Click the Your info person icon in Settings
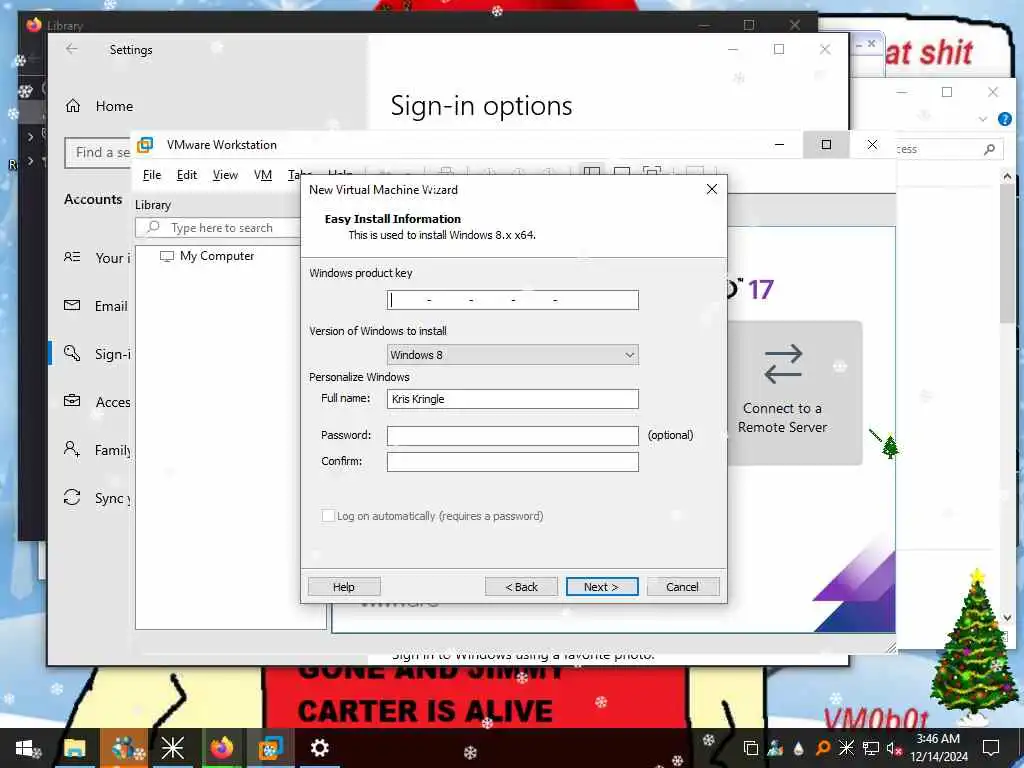This screenshot has height=768, width=1024. coord(72,257)
